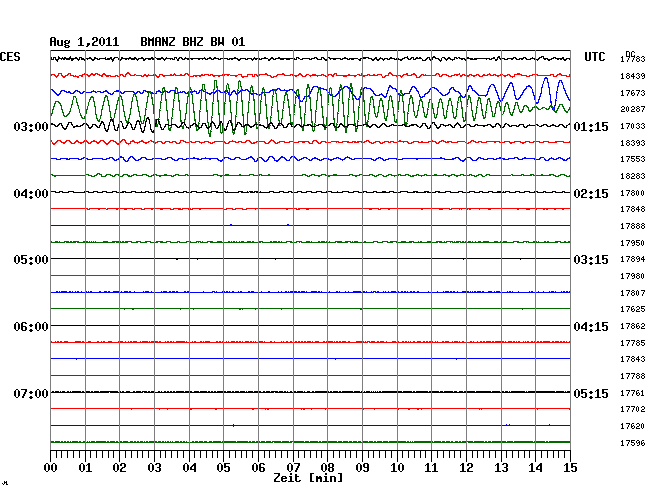The width and height of the screenshot is (650, 494).
Task: Click the offset value "17761"
Action: (x=633, y=393)
